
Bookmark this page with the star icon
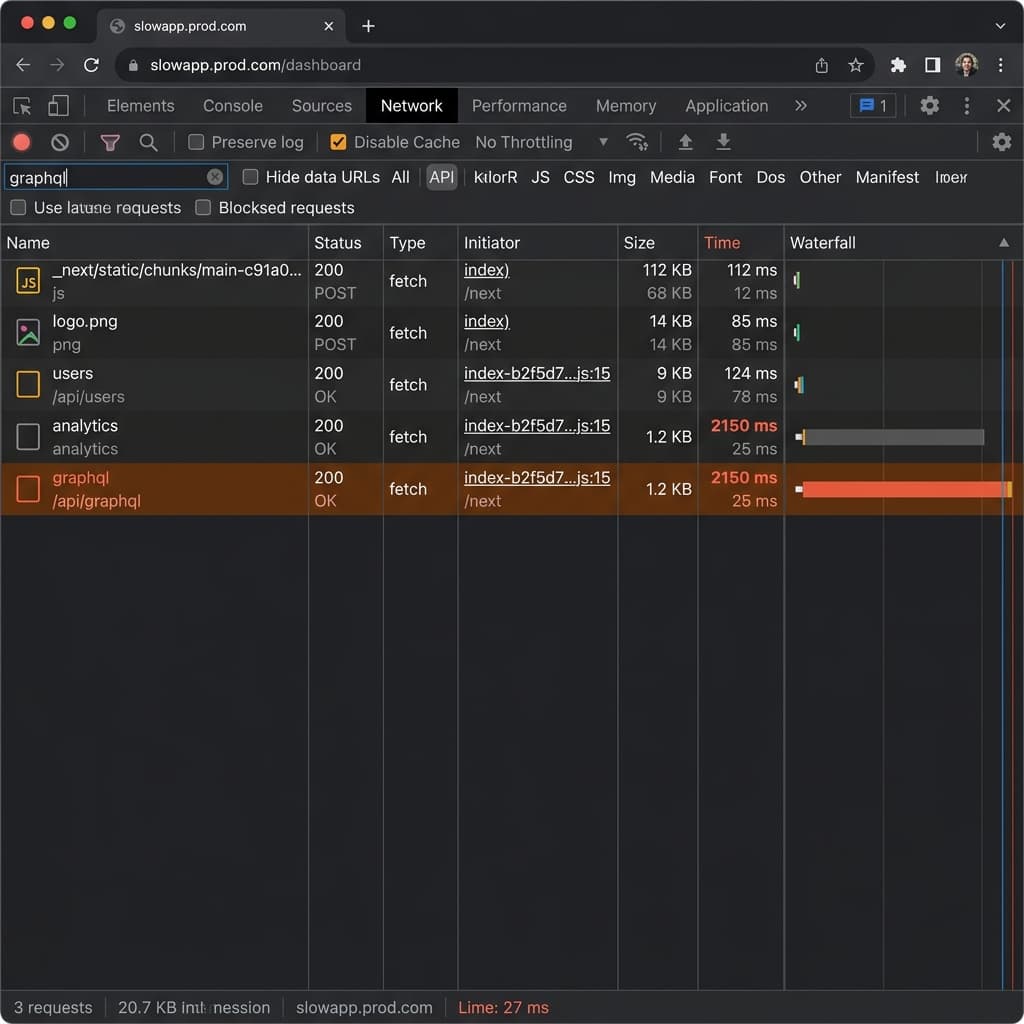pyautogui.click(x=856, y=65)
